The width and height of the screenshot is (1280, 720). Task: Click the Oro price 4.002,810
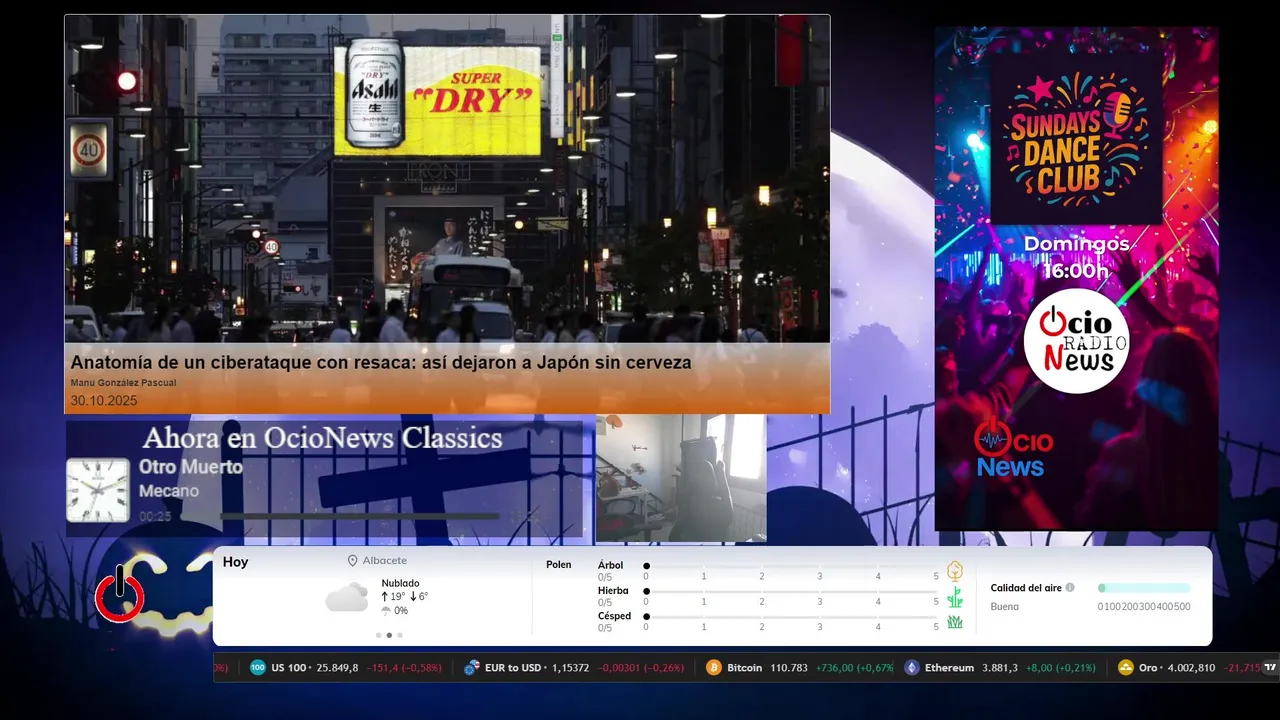tap(1191, 667)
